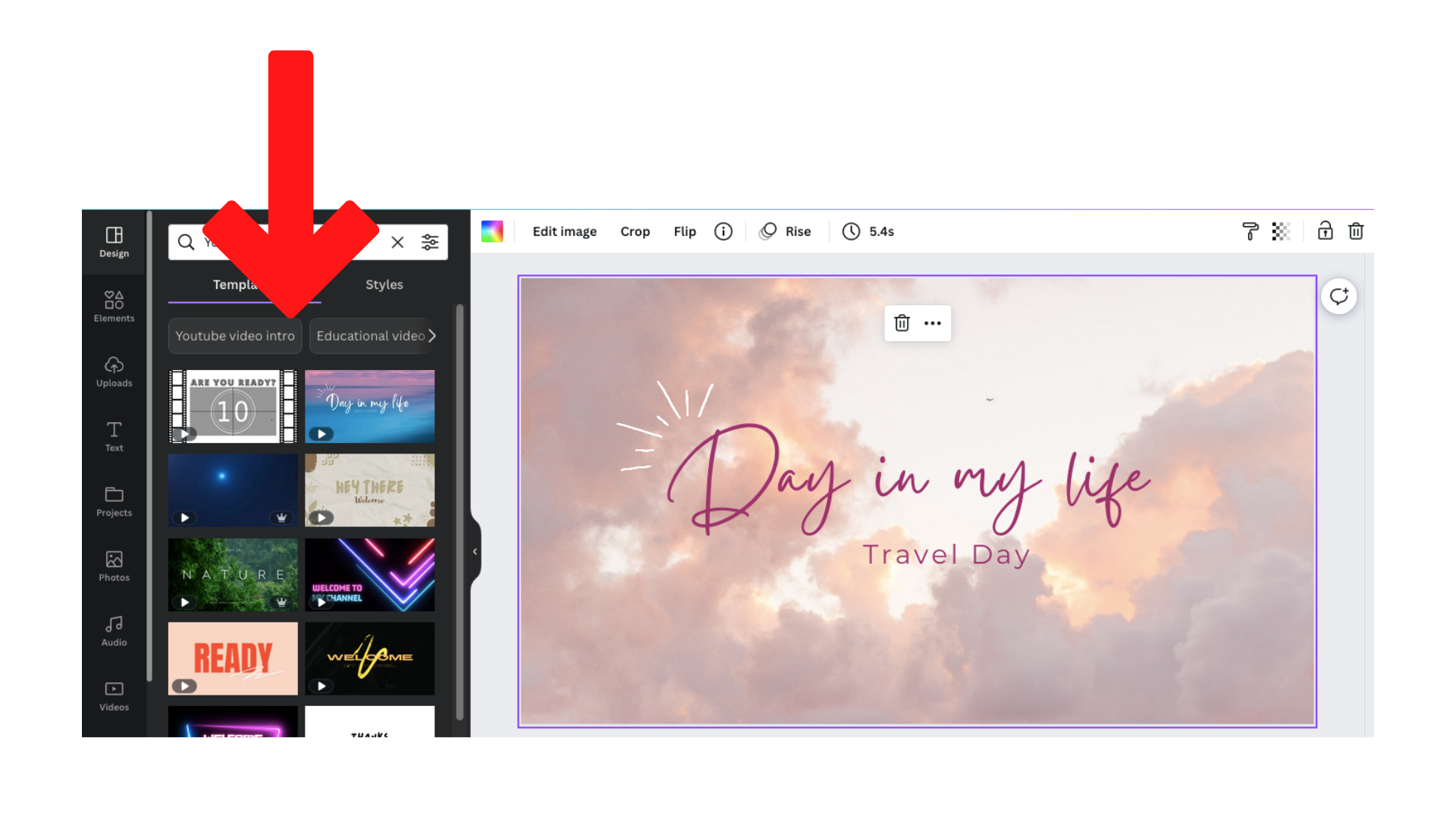1456x819 pixels.
Task: Clear the search field with the X
Action: click(x=397, y=242)
